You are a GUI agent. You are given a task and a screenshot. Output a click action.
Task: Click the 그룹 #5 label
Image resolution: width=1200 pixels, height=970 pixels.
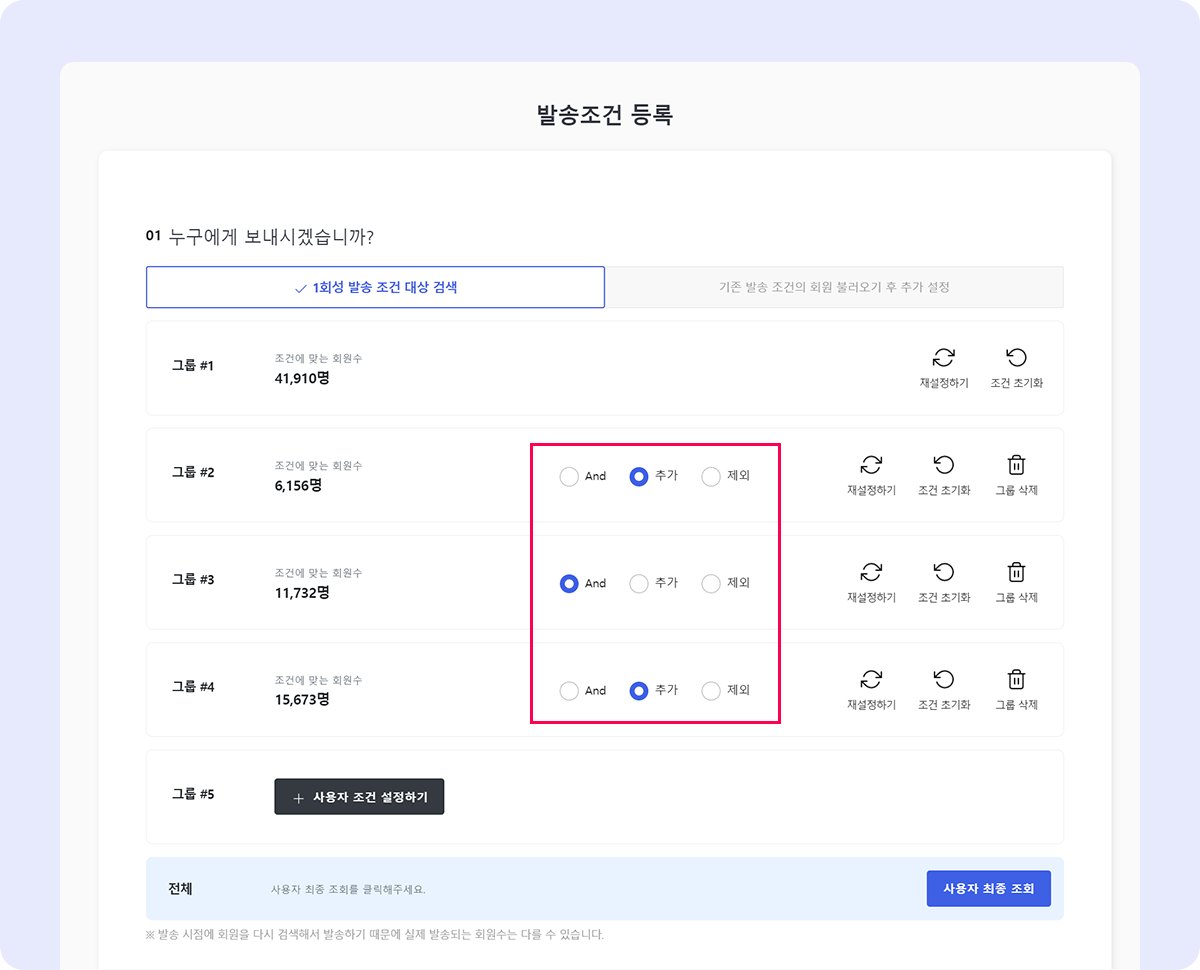coord(193,794)
